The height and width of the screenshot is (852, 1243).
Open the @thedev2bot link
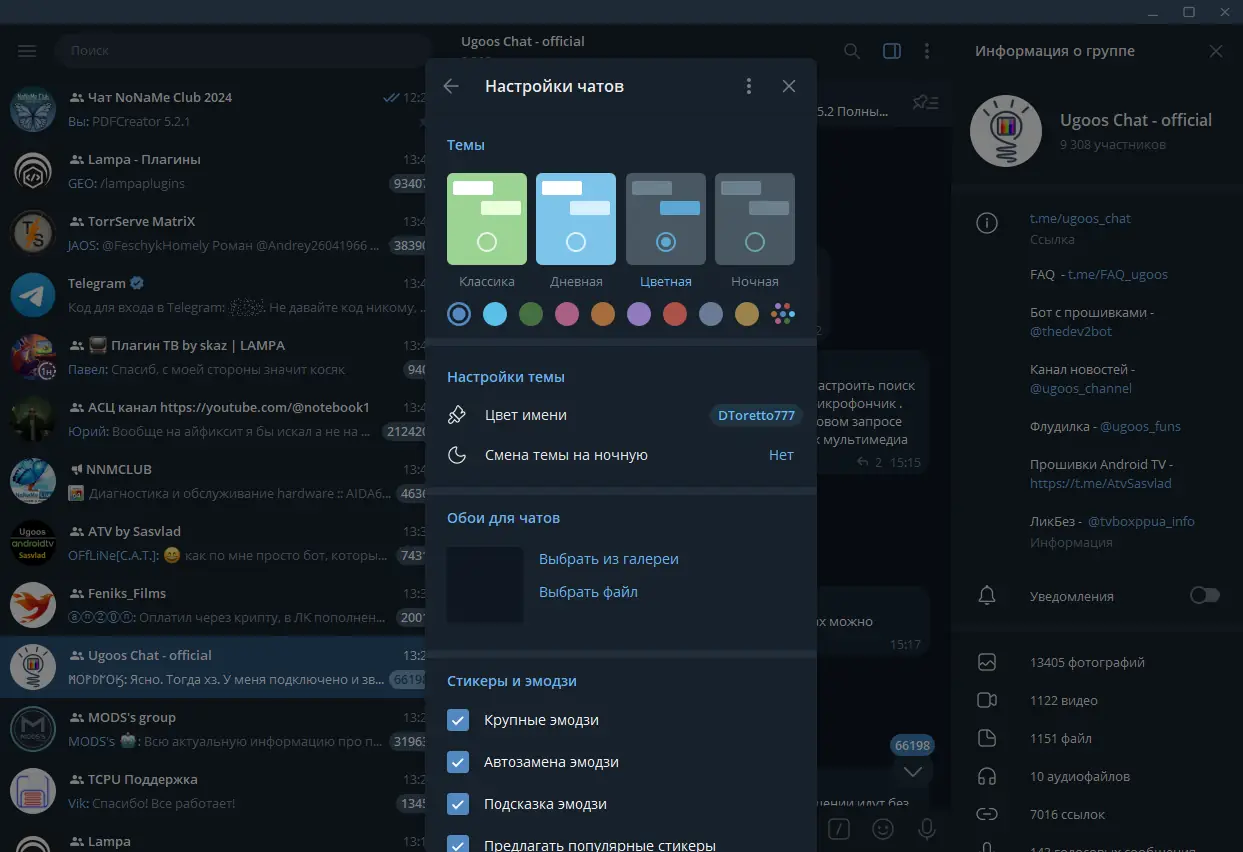click(x=1071, y=331)
